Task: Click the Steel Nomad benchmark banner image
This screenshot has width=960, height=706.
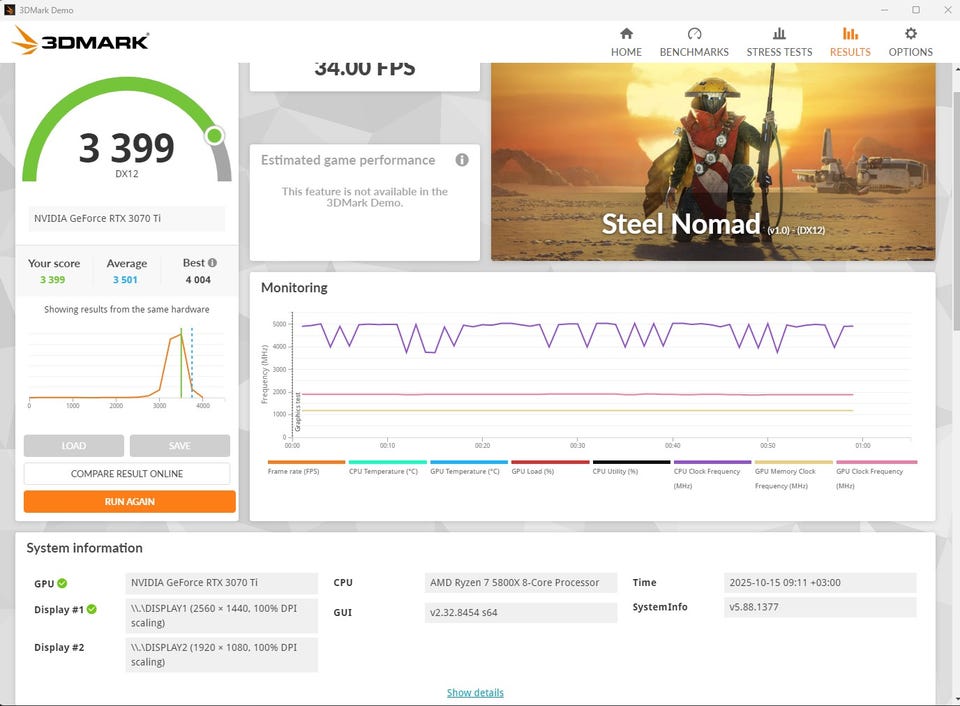Action: pos(713,161)
